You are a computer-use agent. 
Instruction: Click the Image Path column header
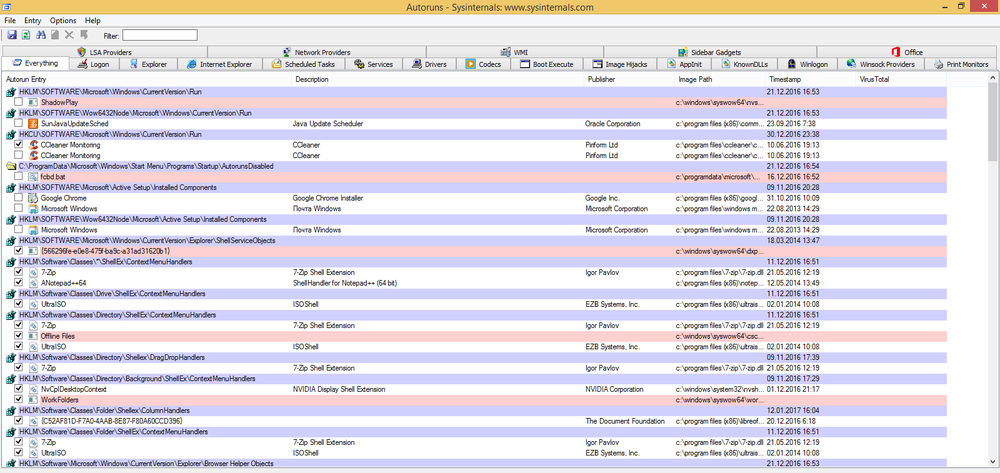[721, 80]
